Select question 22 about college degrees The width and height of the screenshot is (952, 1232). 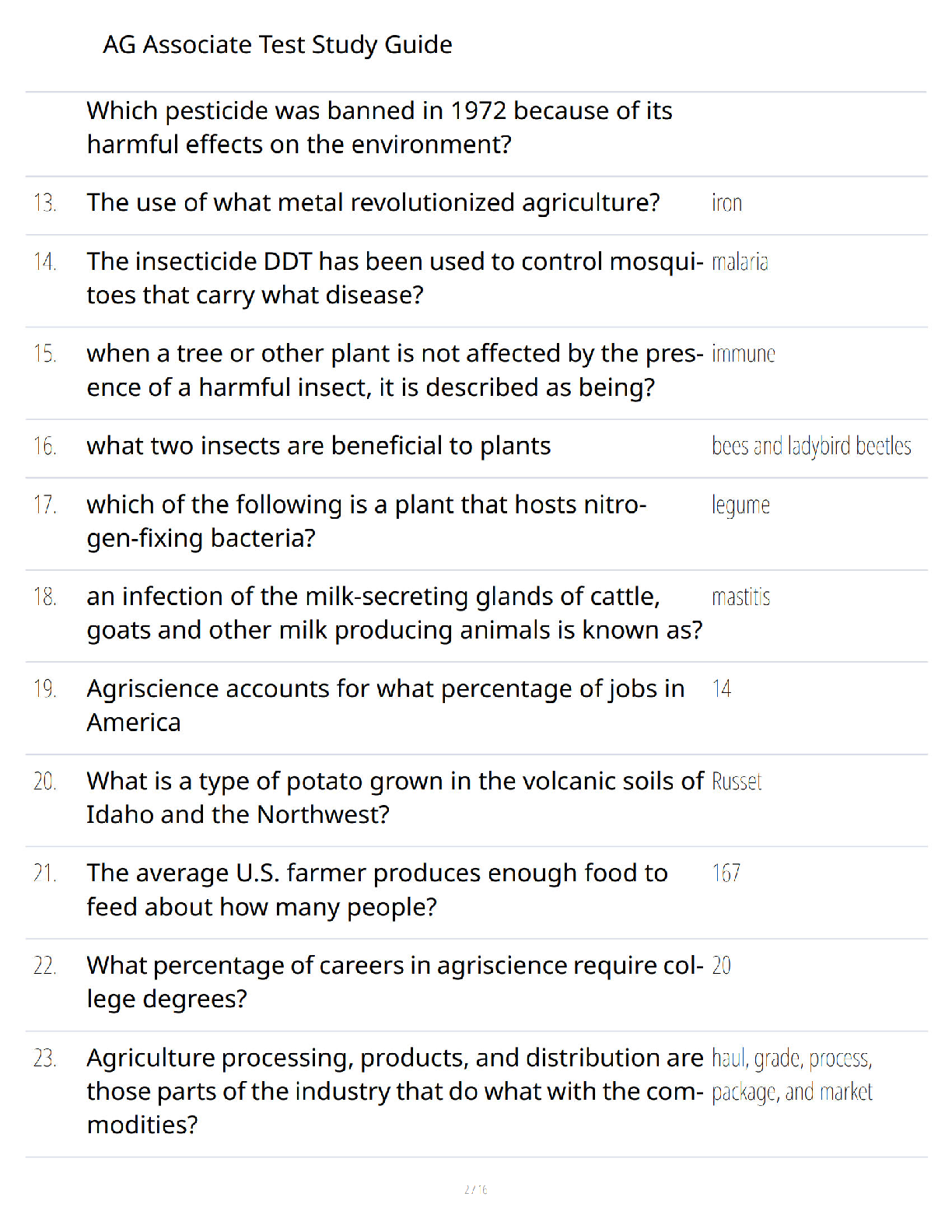point(395,982)
